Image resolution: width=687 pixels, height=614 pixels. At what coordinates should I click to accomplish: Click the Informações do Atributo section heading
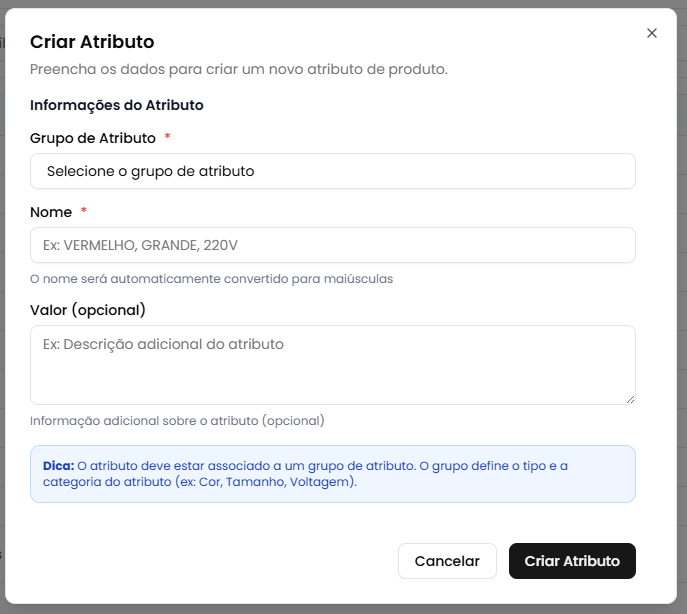click(x=117, y=105)
